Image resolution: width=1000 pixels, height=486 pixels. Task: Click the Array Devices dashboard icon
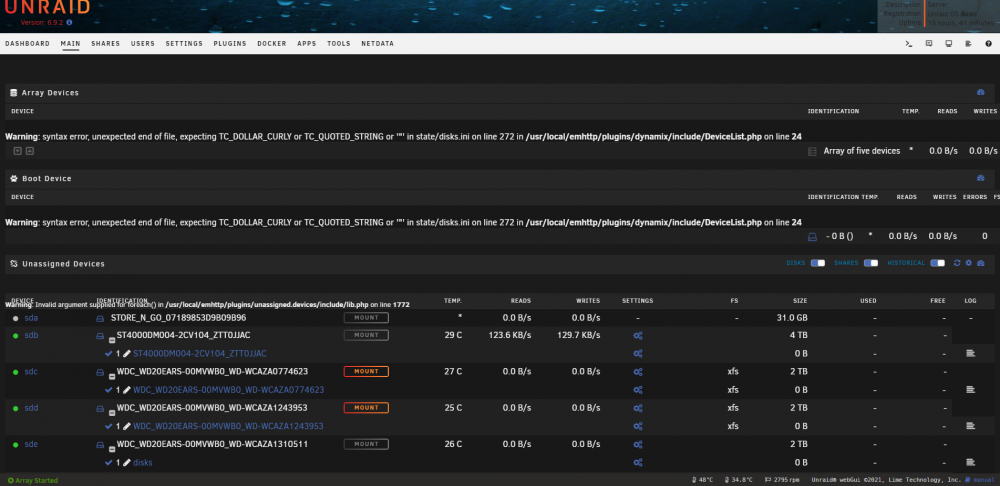point(980,92)
